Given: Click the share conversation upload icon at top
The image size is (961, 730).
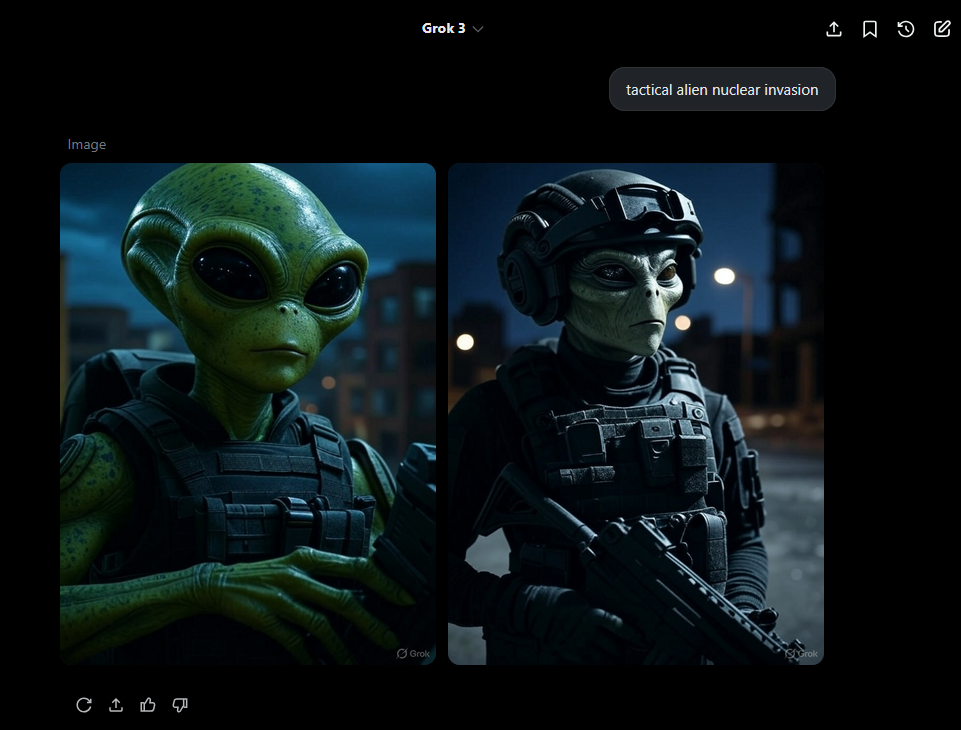Looking at the screenshot, I should (x=834, y=29).
